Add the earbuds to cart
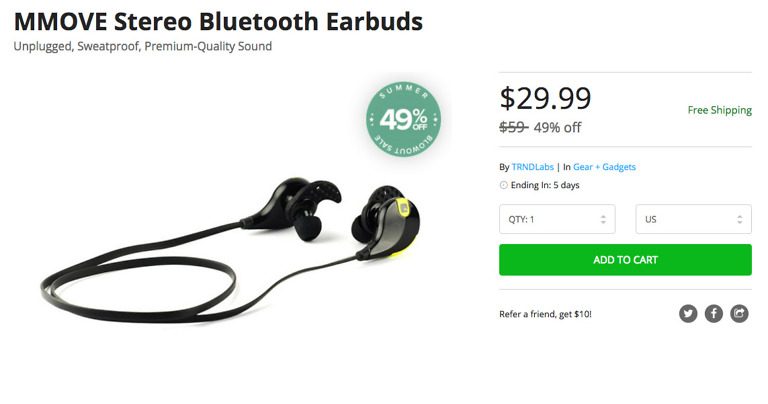Image resolution: width=768 pixels, height=404 pixels. (x=625, y=260)
